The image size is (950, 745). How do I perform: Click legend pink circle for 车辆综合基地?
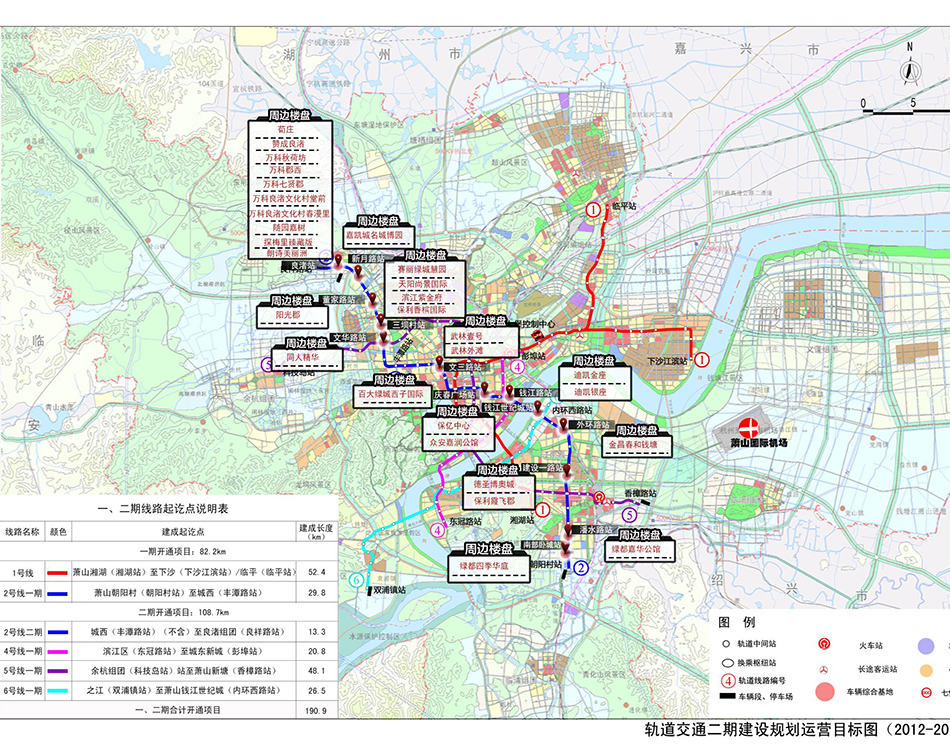[x=825, y=692]
